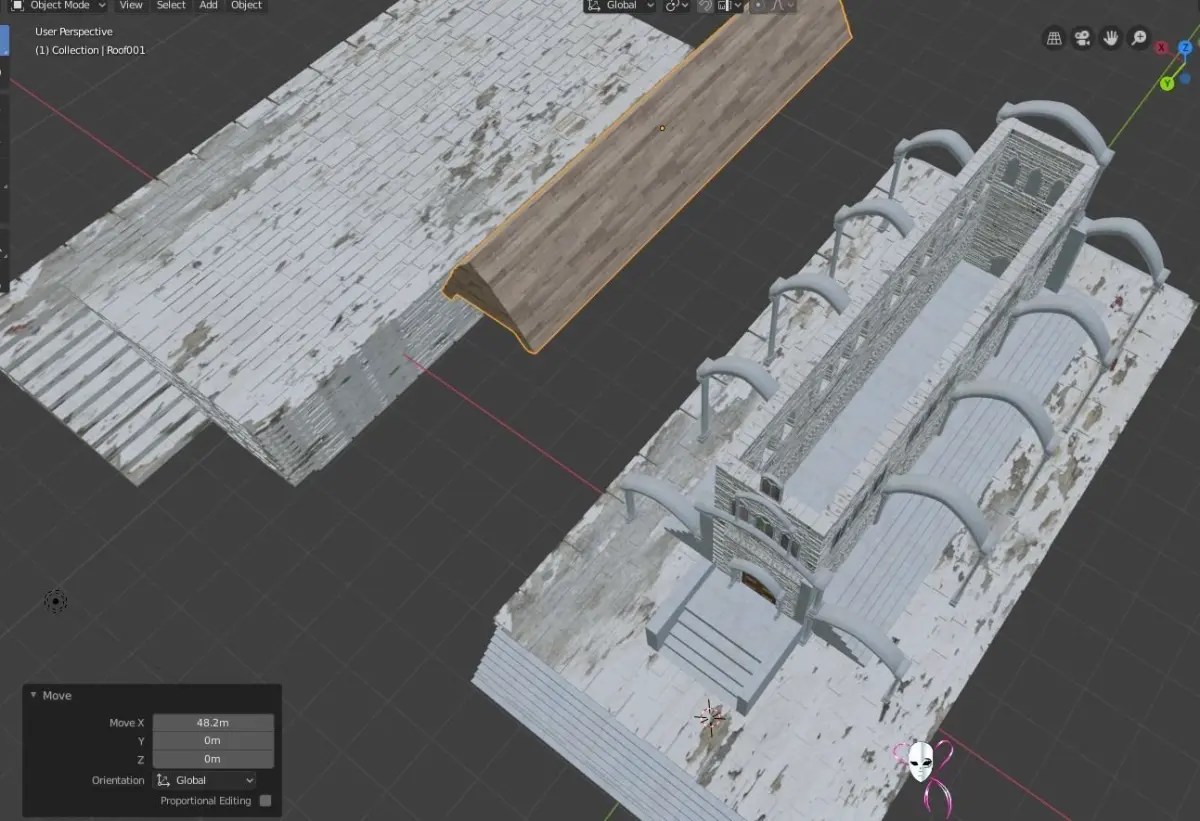Open proportional falloff curve dropdown
The width and height of the screenshot is (1200, 821).
point(782,5)
